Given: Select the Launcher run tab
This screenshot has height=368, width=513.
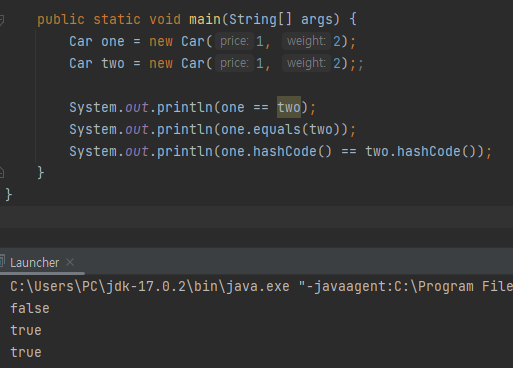Looking at the screenshot, I should click(x=35, y=263).
